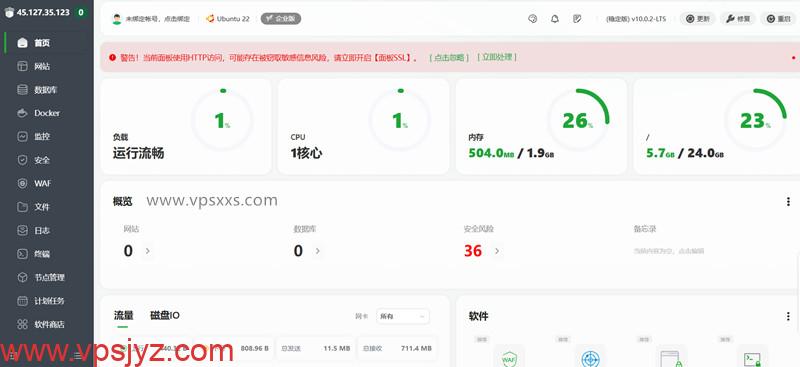The image size is (800, 367).
Task: Click the 内存 usage 26% gauge
Action: click(578, 120)
